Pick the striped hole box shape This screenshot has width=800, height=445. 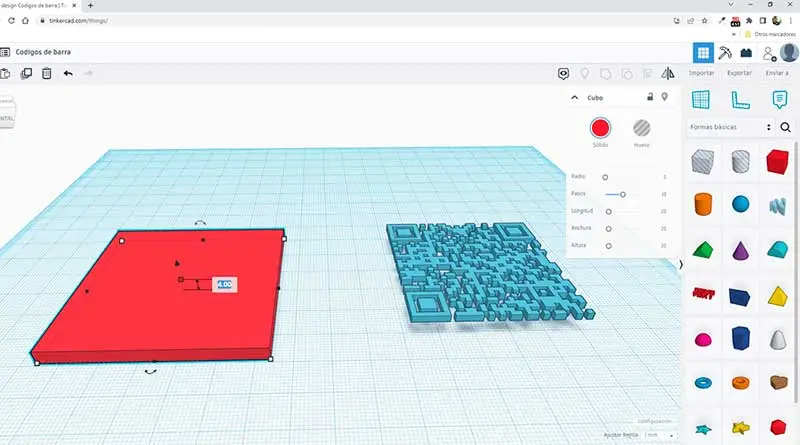(x=703, y=162)
